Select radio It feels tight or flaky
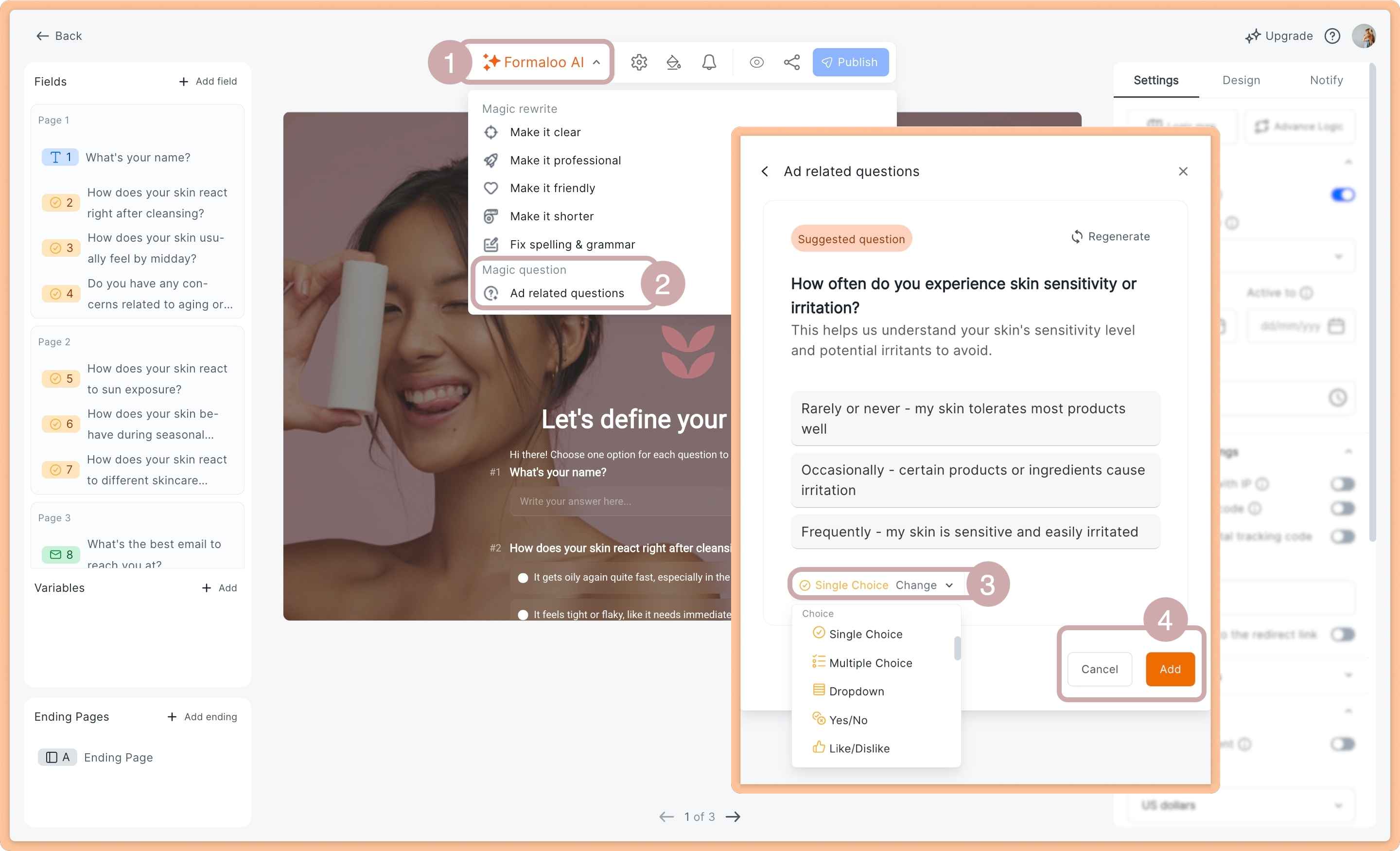This screenshot has width=1400, height=851. click(x=523, y=615)
